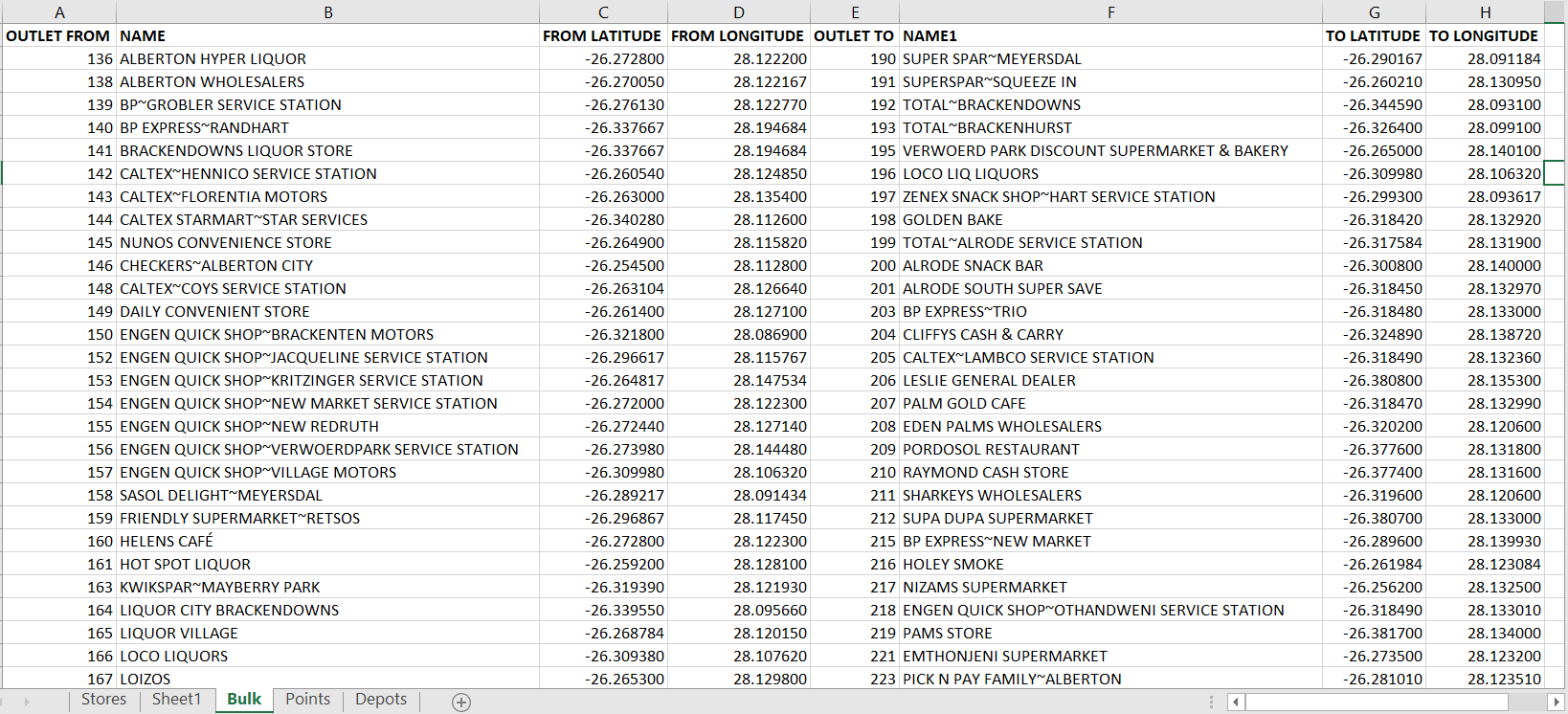Click horizontal scrollbar right arrow
This screenshot has height=714, width=1568.
click(1557, 703)
